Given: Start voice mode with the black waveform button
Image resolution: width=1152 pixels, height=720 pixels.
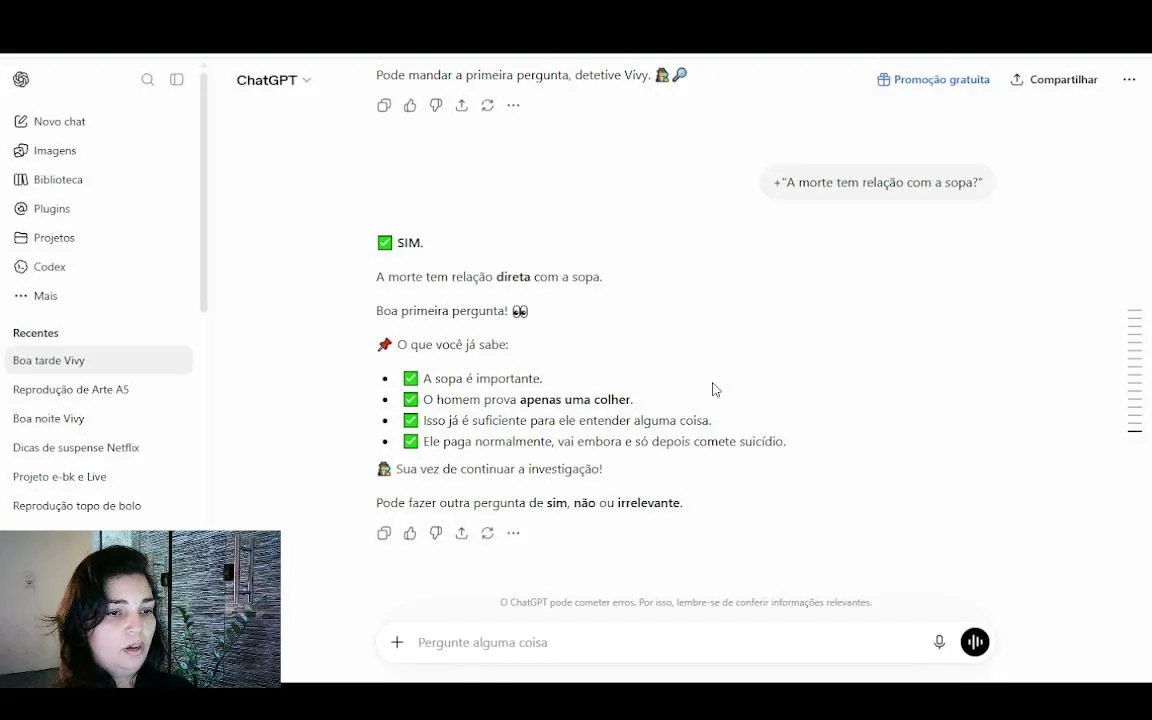Looking at the screenshot, I should point(975,642).
